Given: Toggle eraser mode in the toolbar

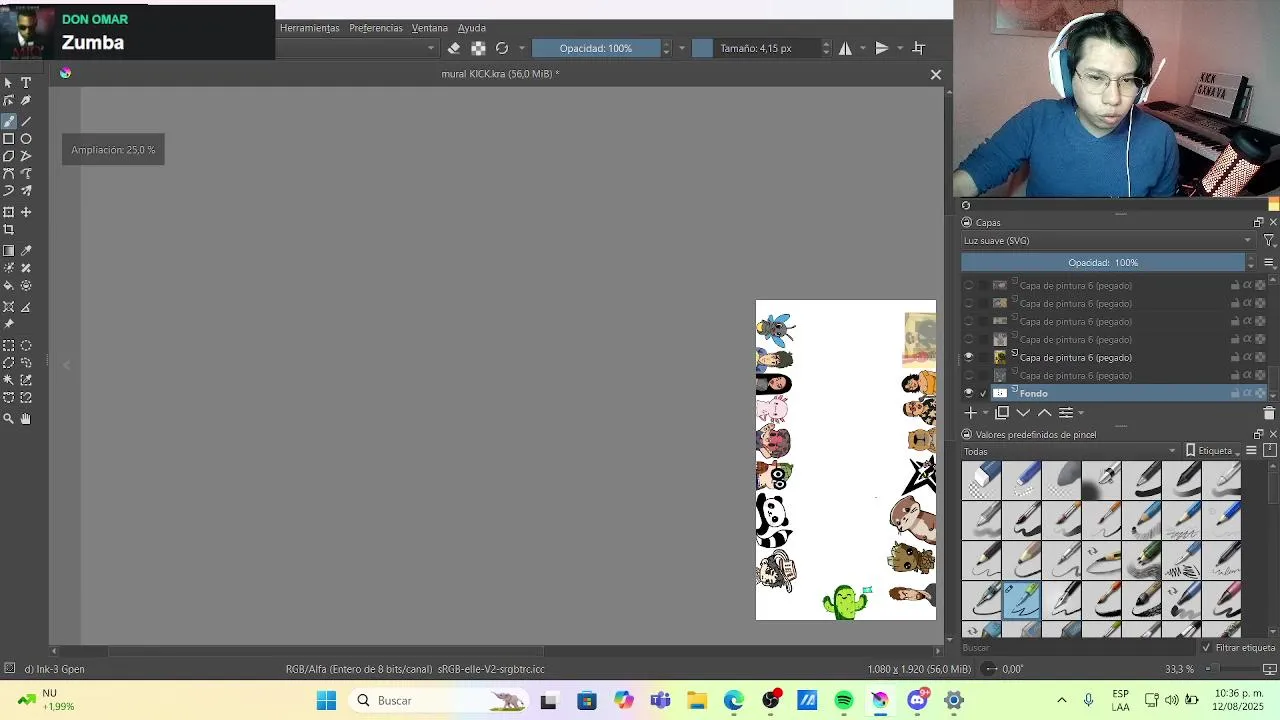Looking at the screenshot, I should [x=454, y=48].
